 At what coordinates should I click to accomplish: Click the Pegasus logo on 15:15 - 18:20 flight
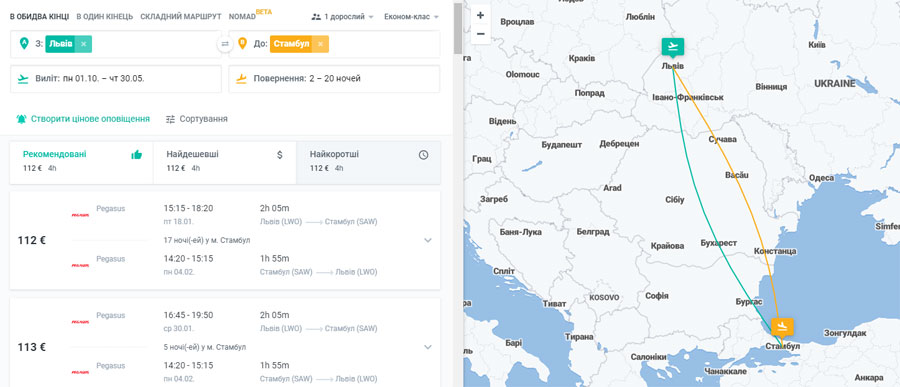(80, 215)
